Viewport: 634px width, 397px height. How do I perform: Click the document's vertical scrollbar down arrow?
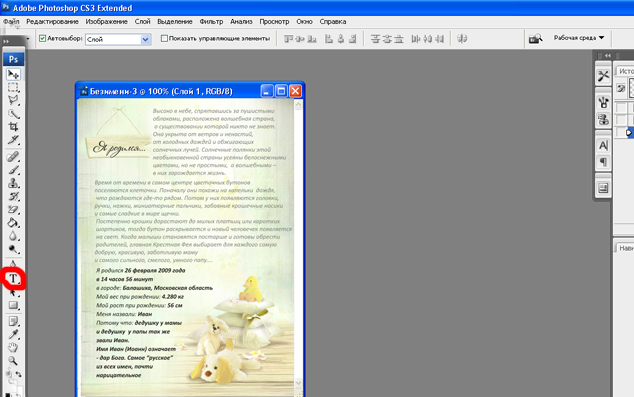(299, 382)
